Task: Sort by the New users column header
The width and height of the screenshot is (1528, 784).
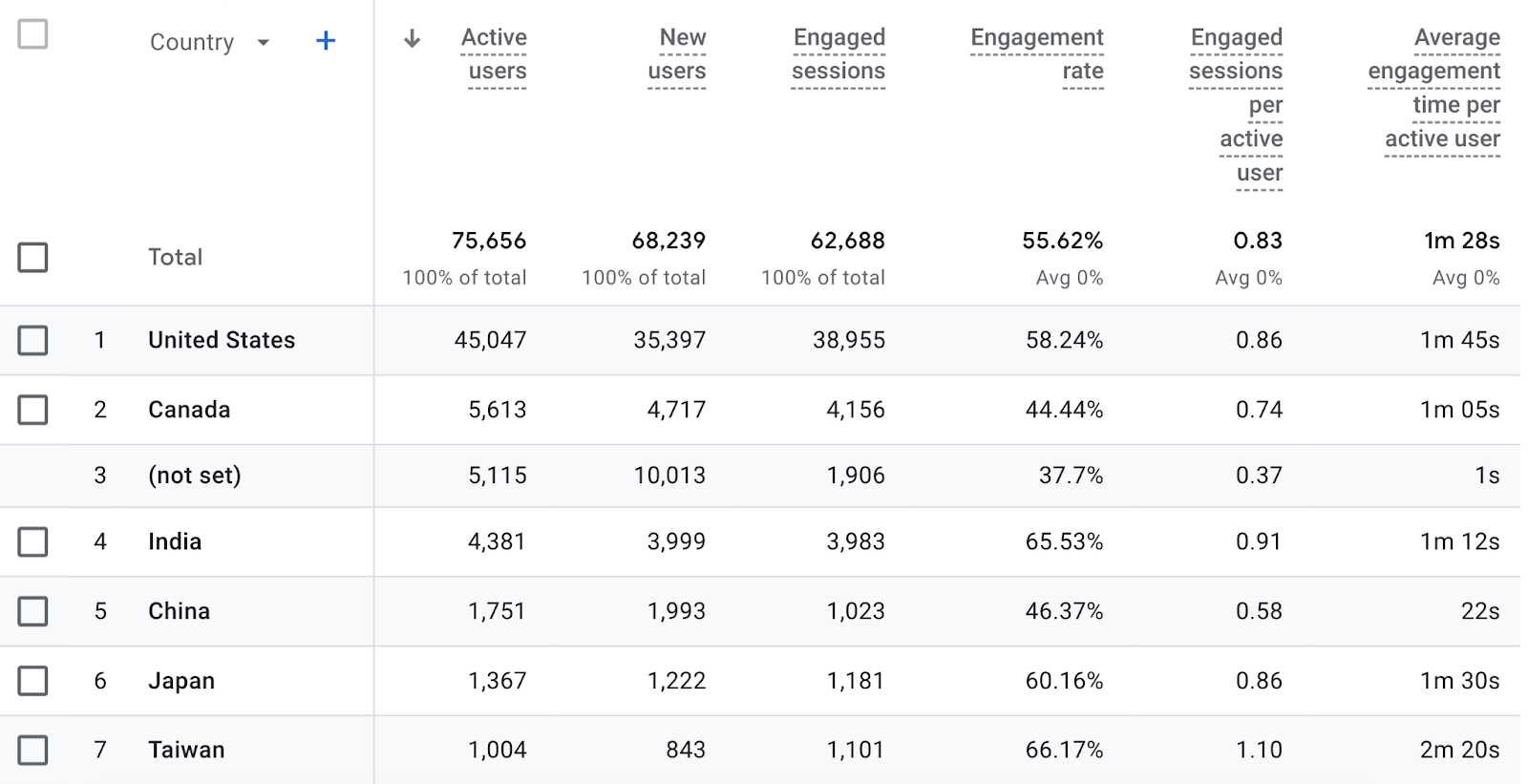Action: click(677, 53)
